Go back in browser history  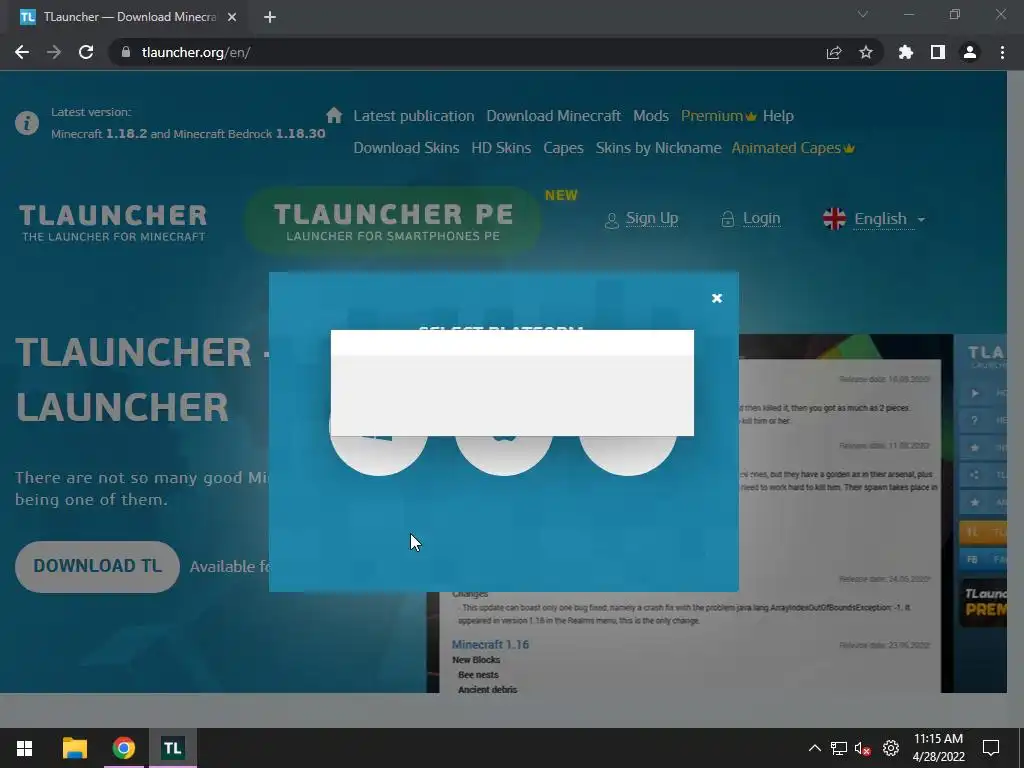click(x=22, y=52)
